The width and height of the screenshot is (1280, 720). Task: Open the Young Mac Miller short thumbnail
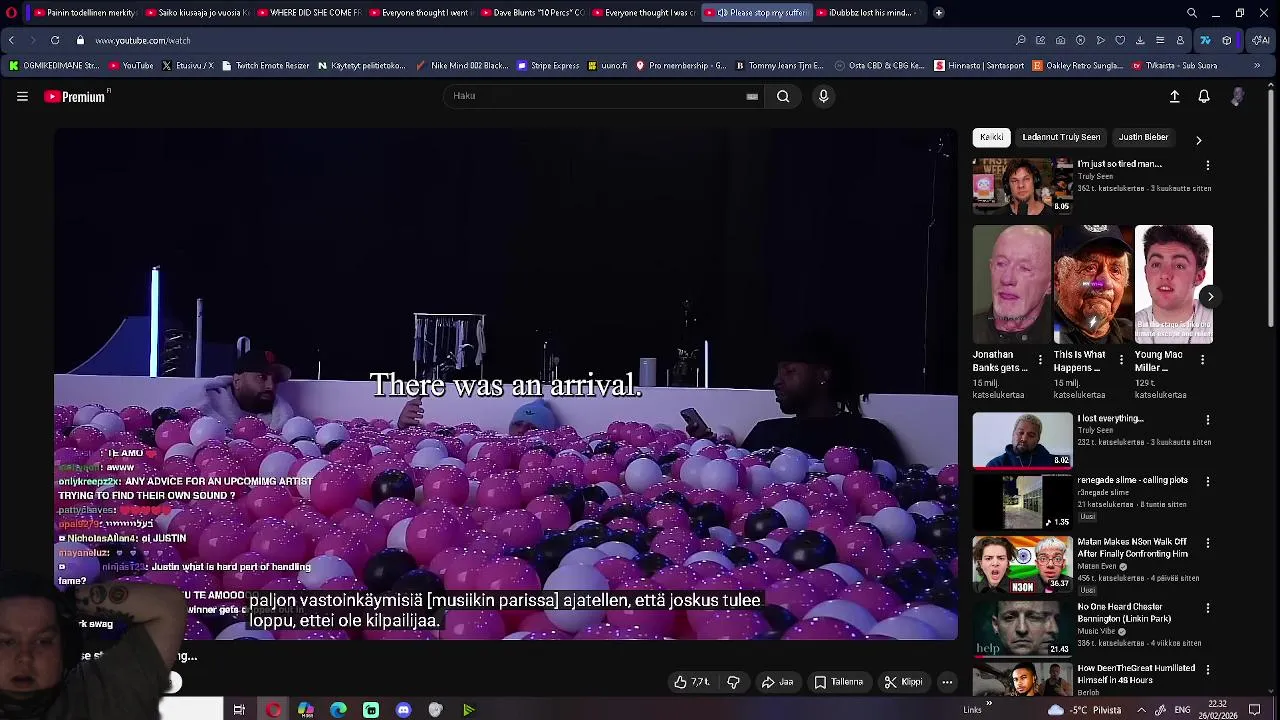pos(1174,284)
